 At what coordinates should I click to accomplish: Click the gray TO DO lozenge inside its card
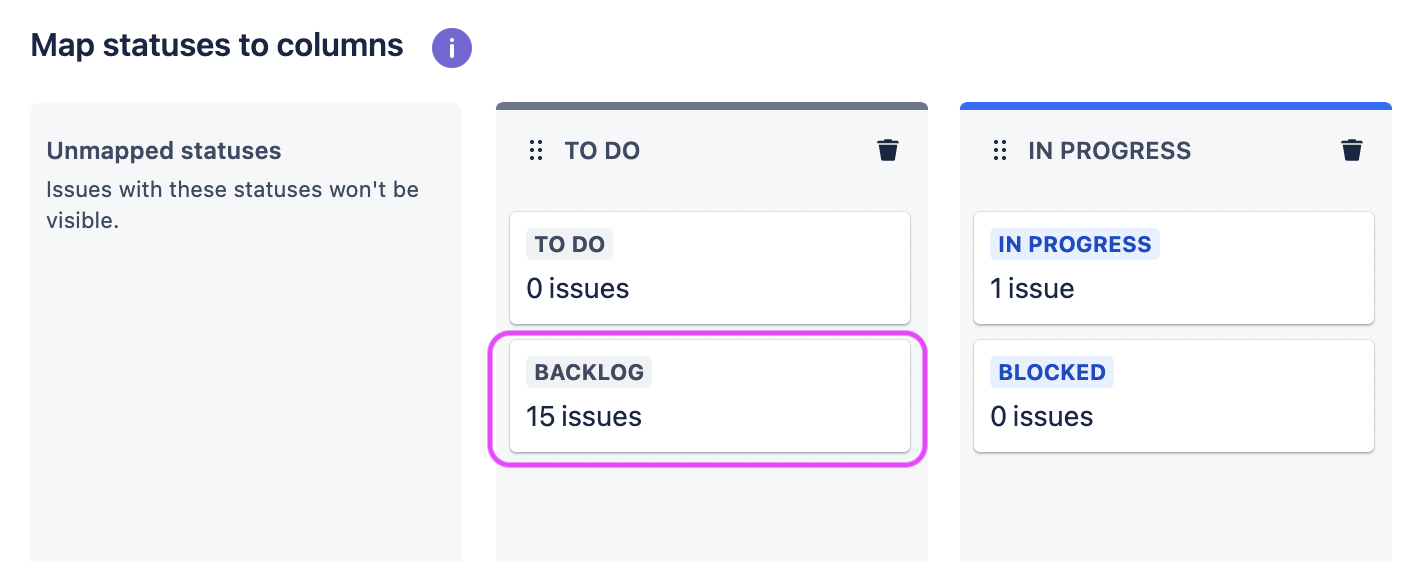(x=570, y=244)
